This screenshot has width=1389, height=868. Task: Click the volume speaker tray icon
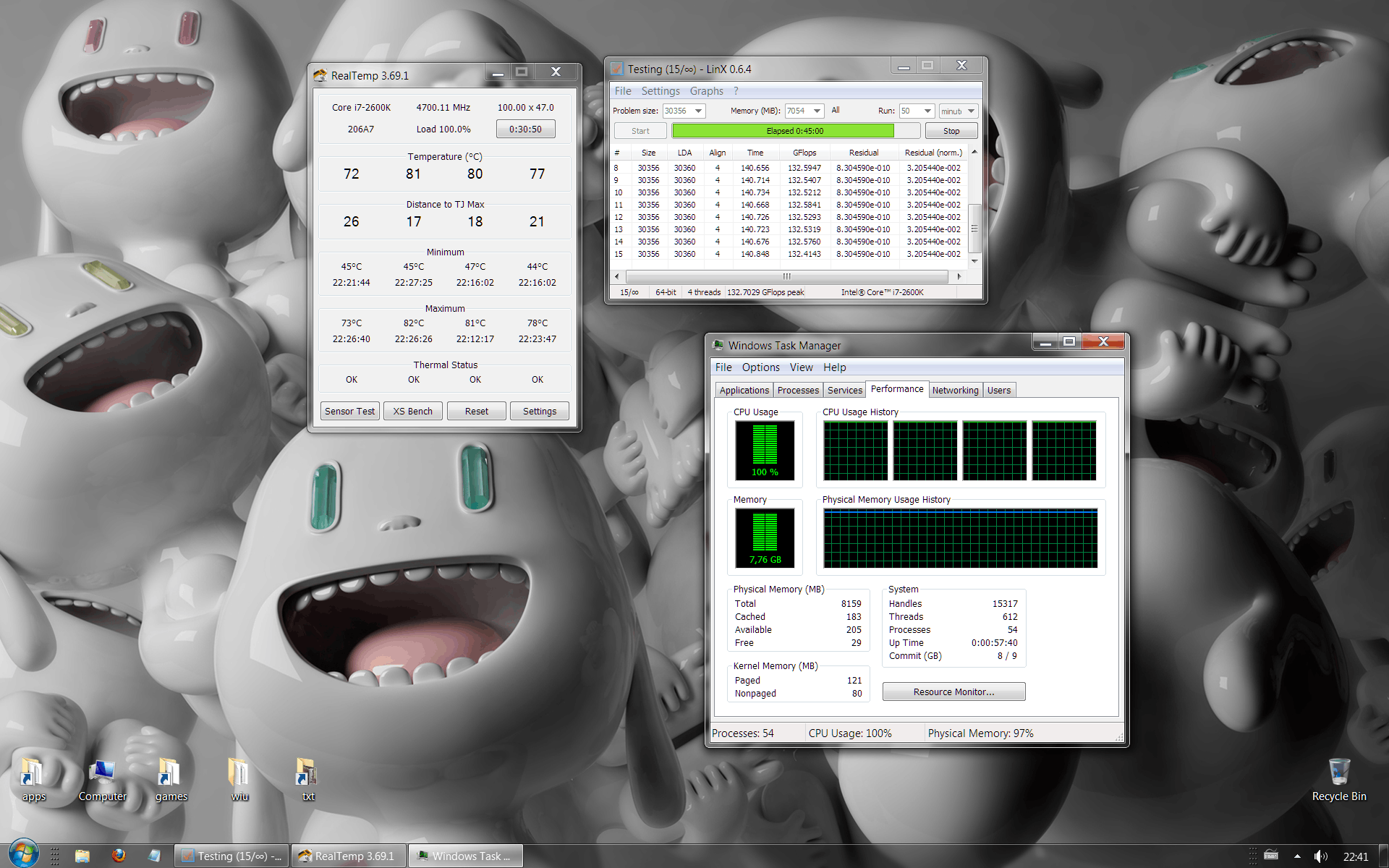pos(1320,856)
